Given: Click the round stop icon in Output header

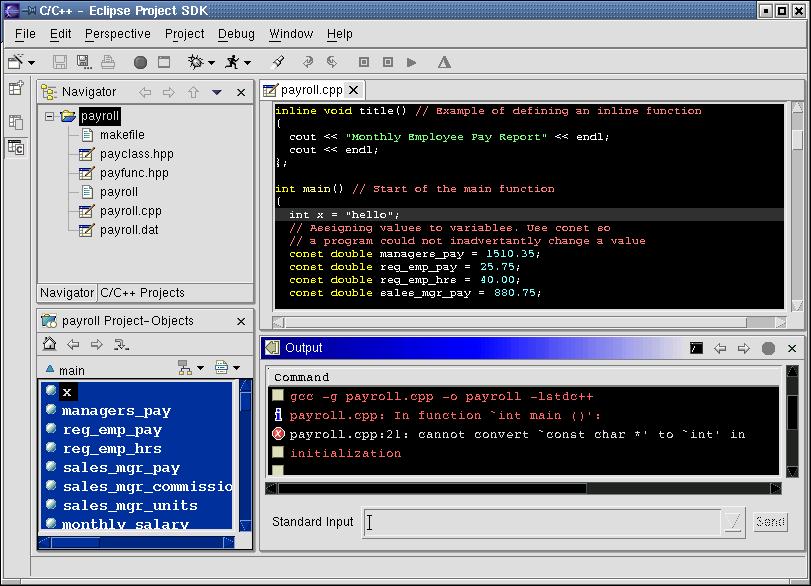Looking at the screenshot, I should (x=768, y=348).
